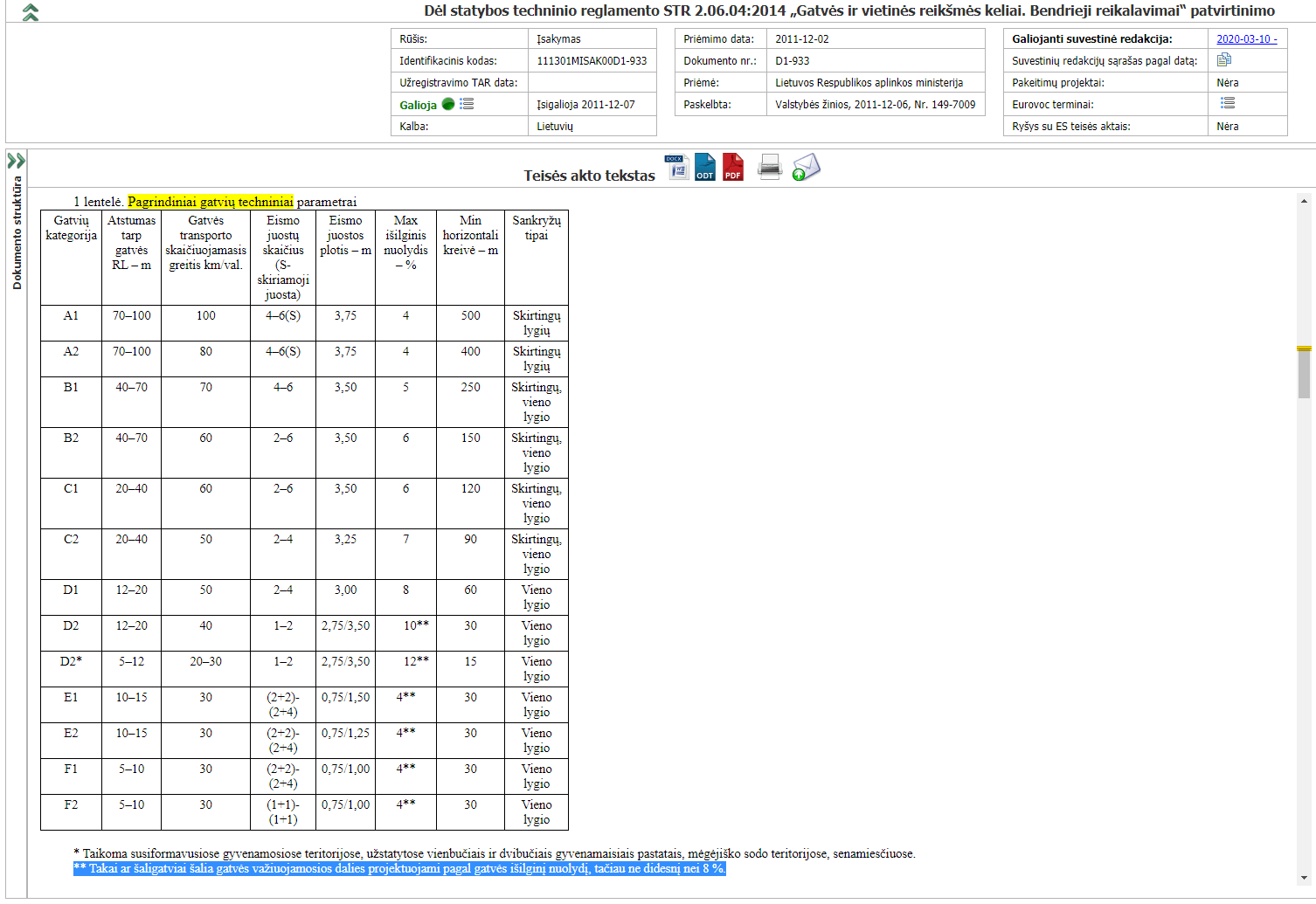
Task: Click the selected double-asterisk footnote text
Action: (x=399, y=868)
